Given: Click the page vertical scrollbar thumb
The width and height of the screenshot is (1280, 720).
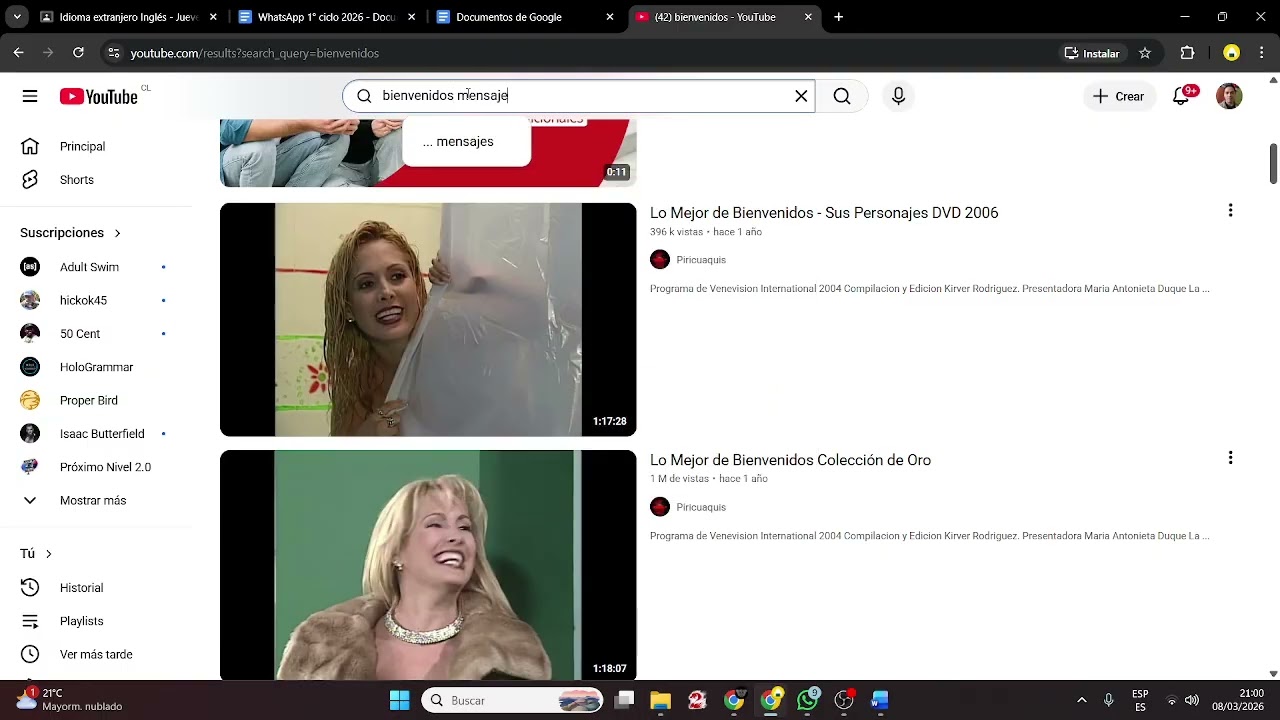Looking at the screenshot, I should click(1273, 163).
